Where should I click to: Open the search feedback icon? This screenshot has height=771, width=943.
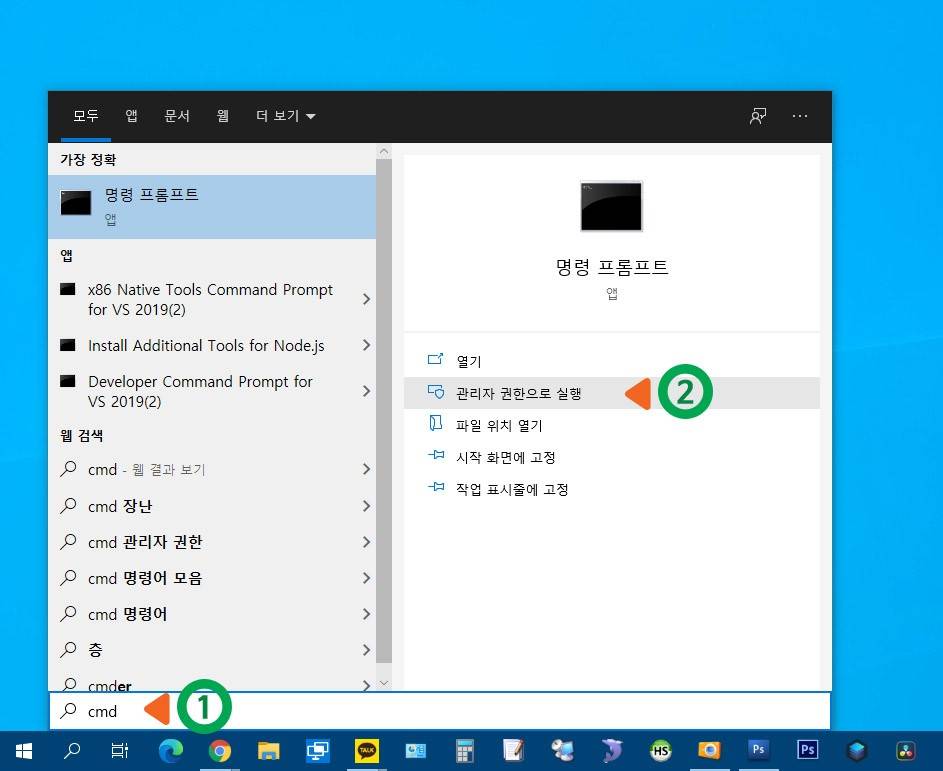(758, 116)
